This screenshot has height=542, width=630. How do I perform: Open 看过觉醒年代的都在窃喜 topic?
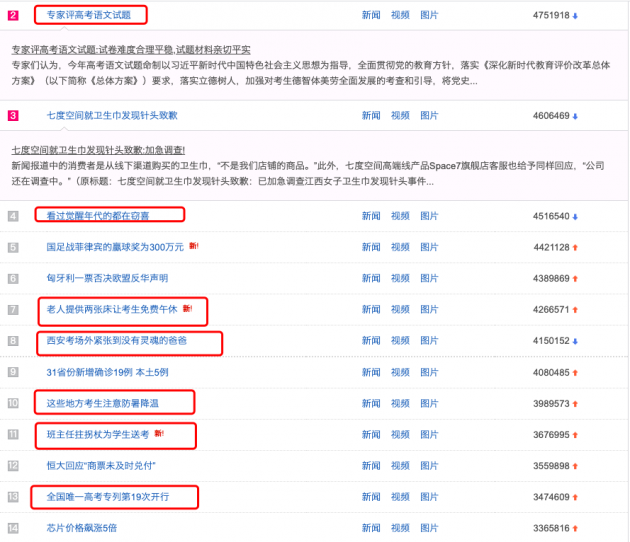pos(98,216)
